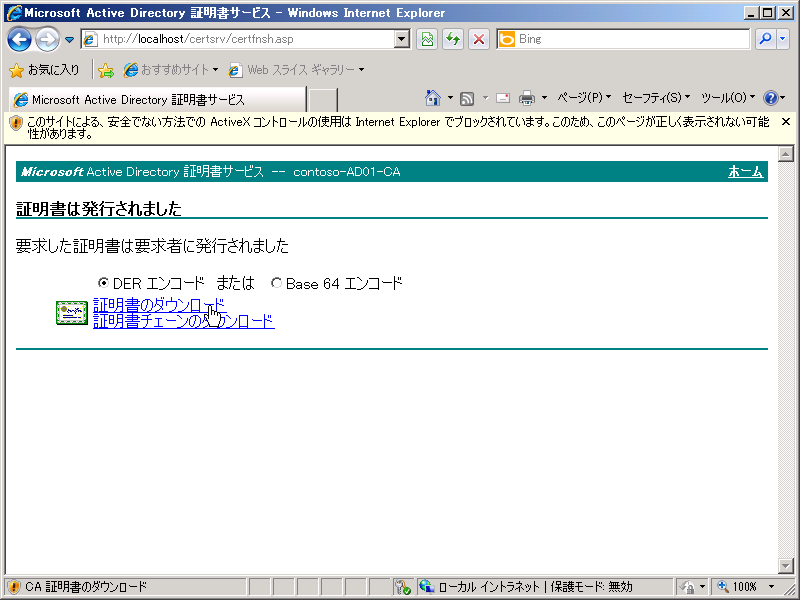Click the page icon in address bar
The height and width of the screenshot is (600, 800).
(x=90, y=39)
